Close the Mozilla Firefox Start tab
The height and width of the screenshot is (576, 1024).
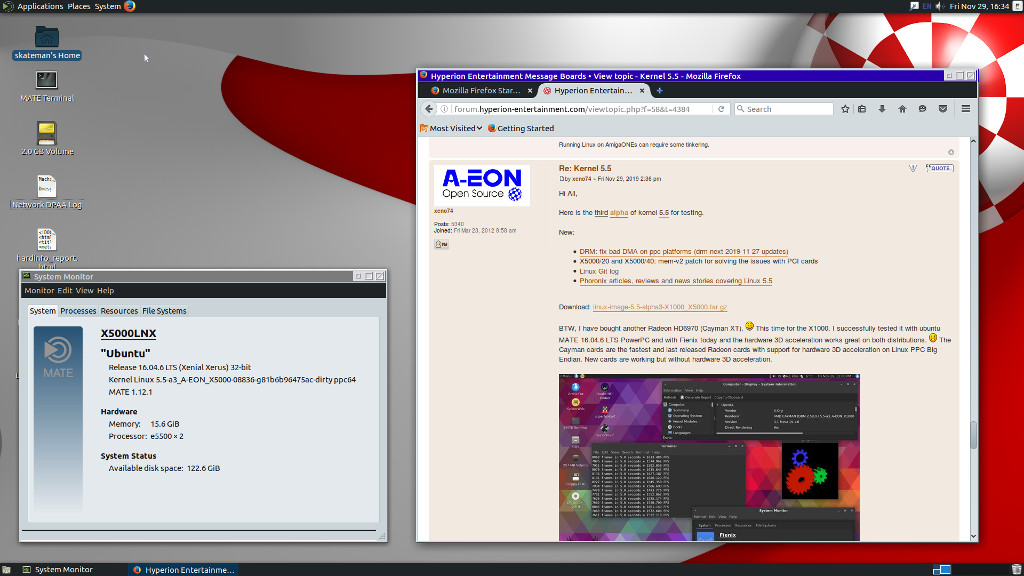pos(530,91)
